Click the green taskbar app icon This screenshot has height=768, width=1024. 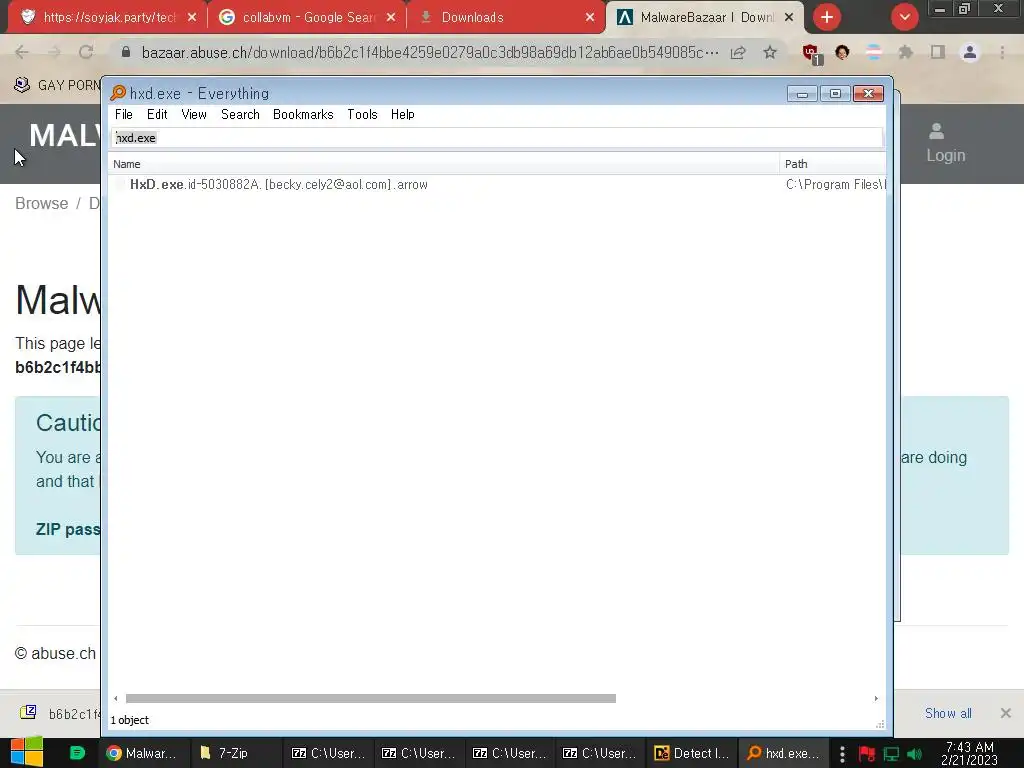tap(77, 753)
